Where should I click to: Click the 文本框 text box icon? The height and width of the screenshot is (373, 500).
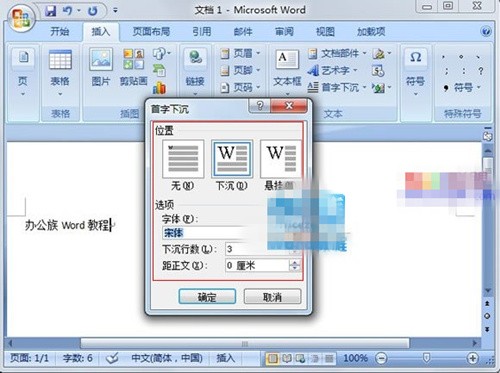pyautogui.click(x=287, y=59)
